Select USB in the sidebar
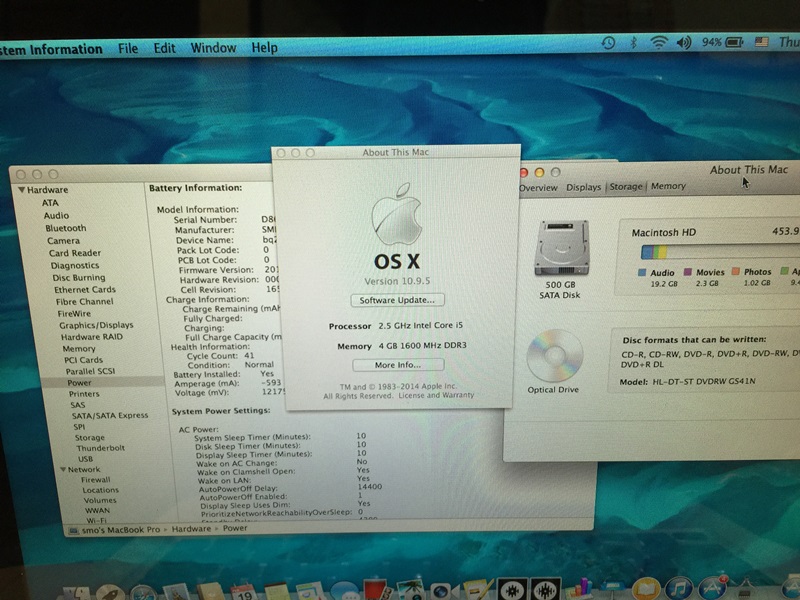This screenshot has width=800, height=600. 85,459
